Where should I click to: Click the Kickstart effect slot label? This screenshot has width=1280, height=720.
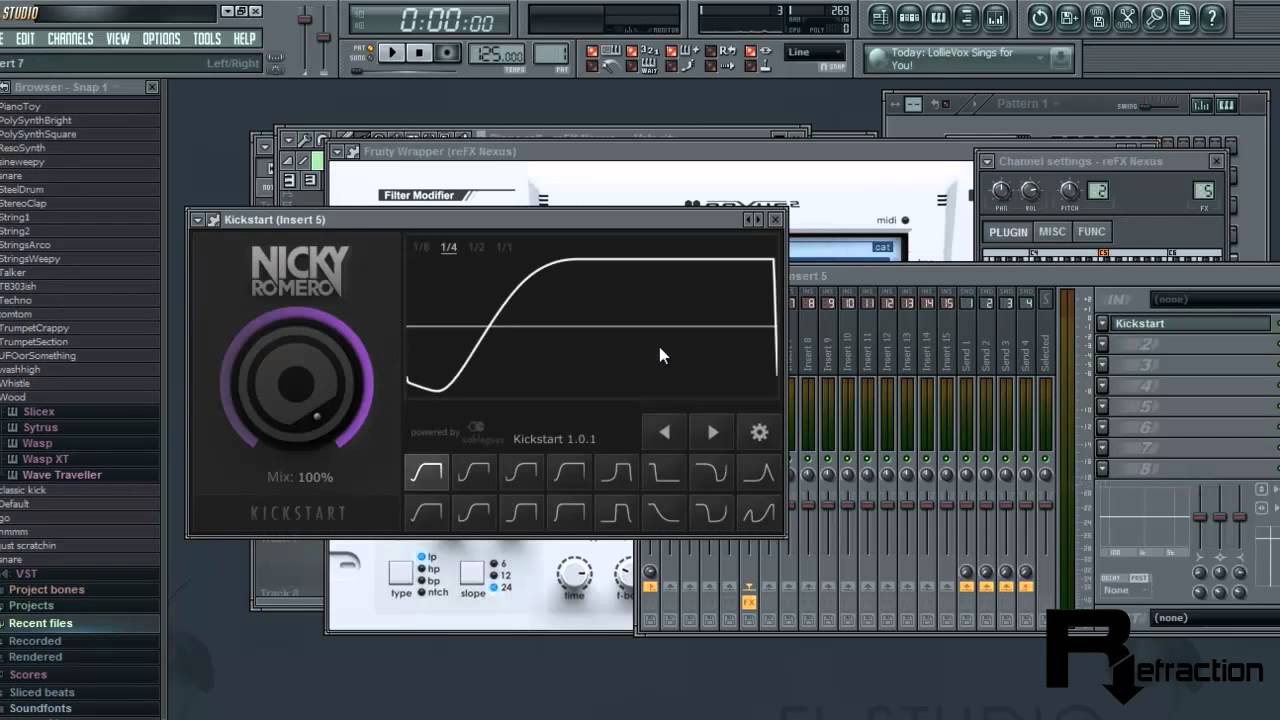[1192, 323]
